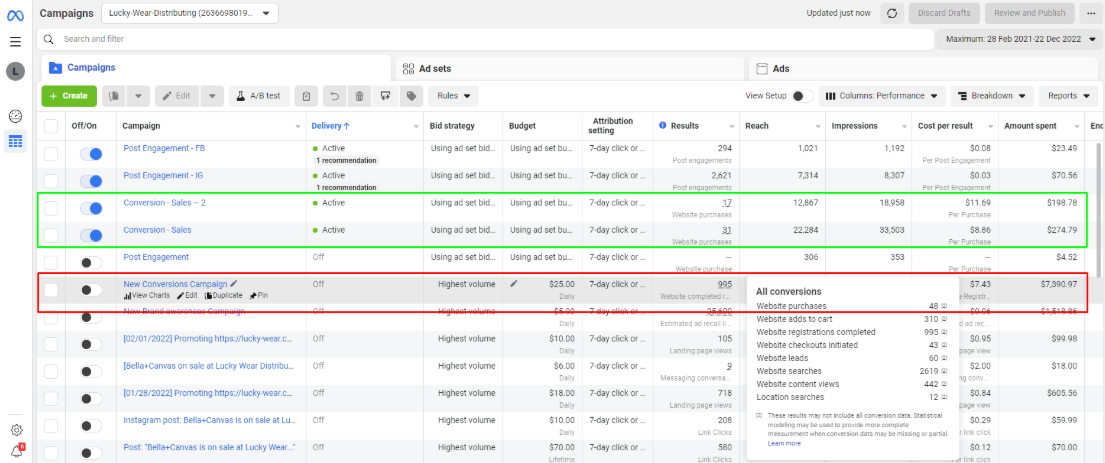The height and width of the screenshot is (463, 1105).
Task: Click the inline Edit under New Conversions Campaign
Action: click(x=187, y=295)
